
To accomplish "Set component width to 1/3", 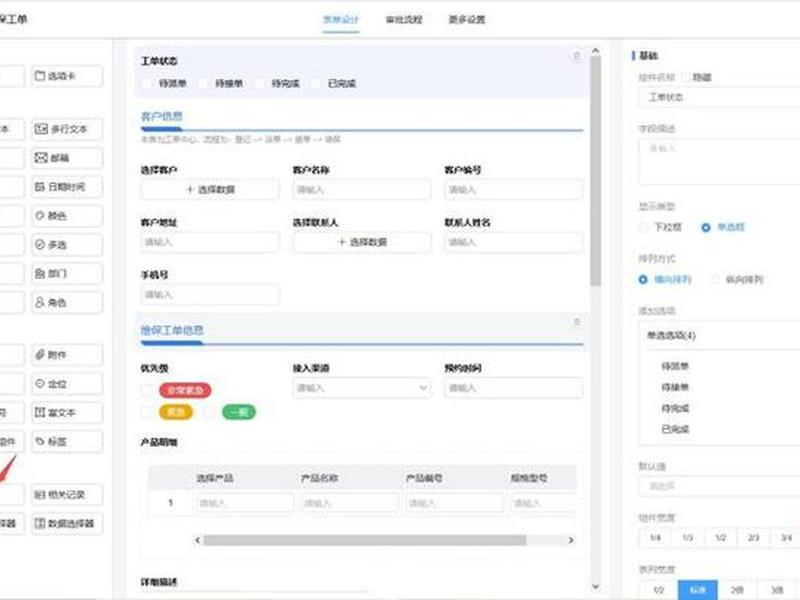I will (688, 538).
